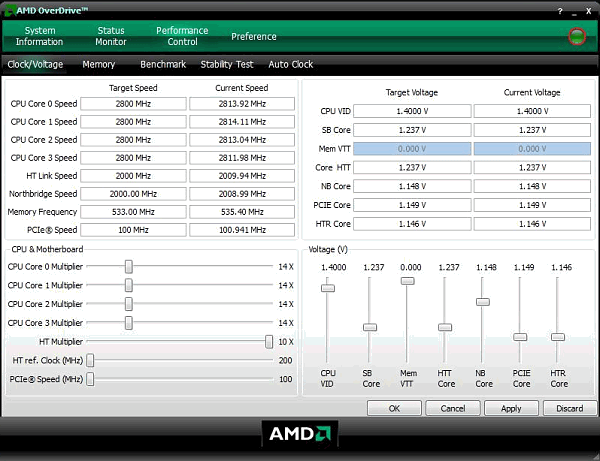600x461 pixels.
Task: Click the CPU Core 0 Multiplier slider handle
Action: pos(129,267)
